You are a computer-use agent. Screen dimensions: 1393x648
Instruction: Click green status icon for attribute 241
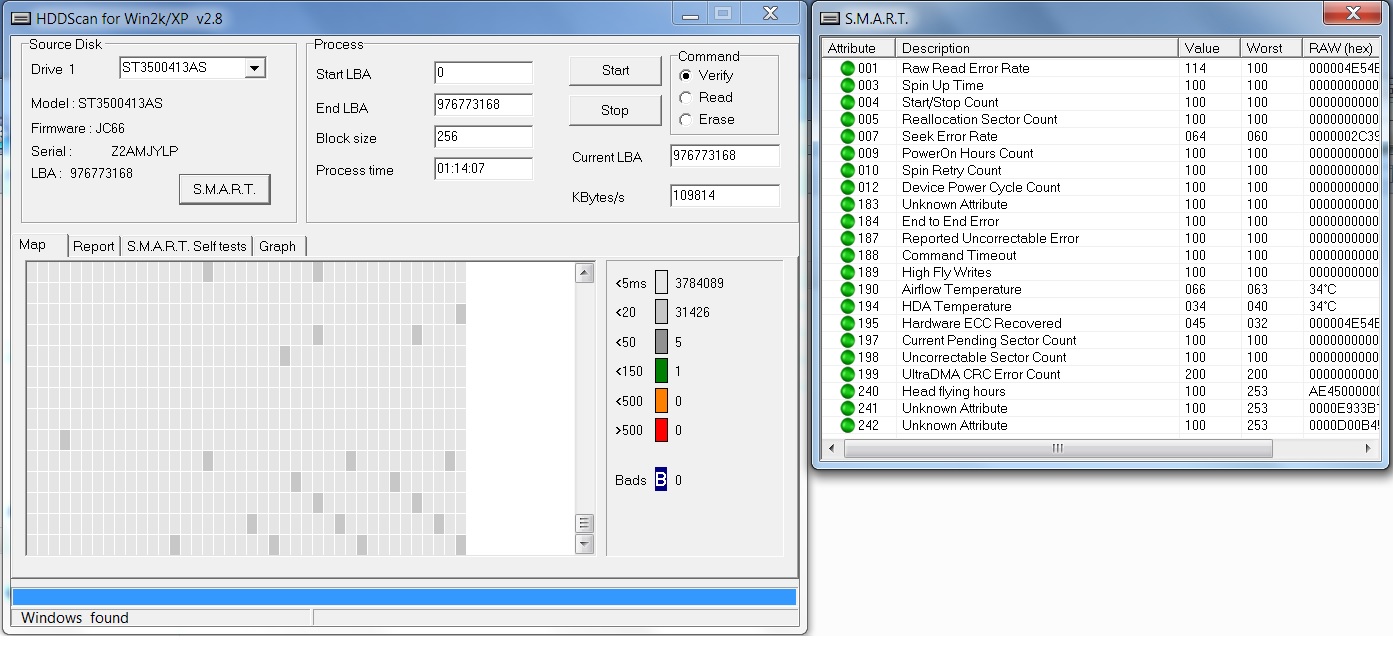pos(848,408)
